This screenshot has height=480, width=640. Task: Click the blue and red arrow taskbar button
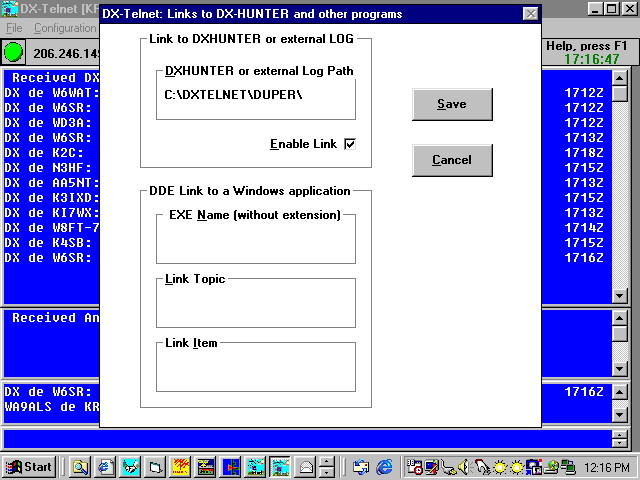(231, 467)
